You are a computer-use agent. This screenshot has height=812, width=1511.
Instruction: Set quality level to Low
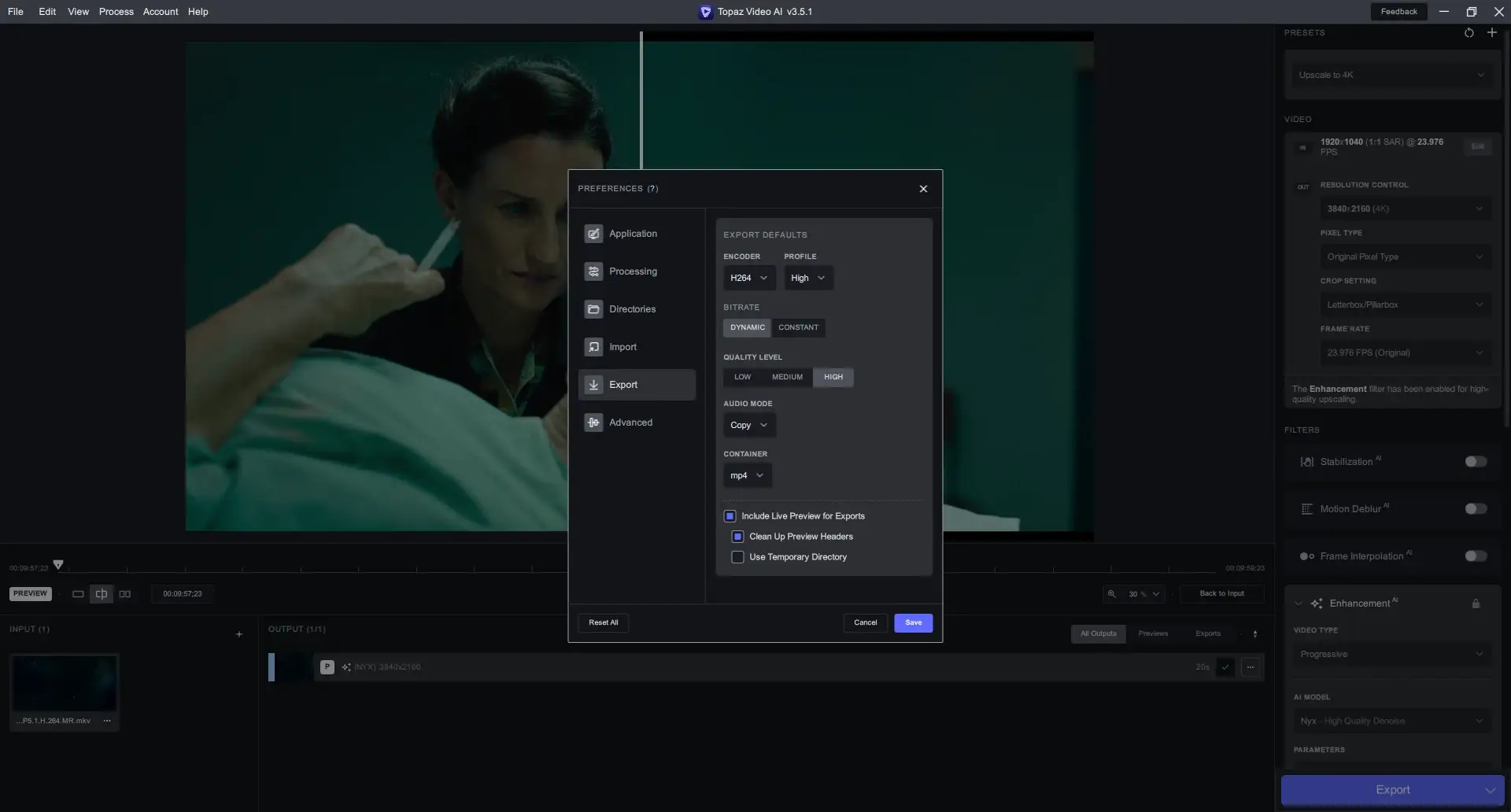click(x=742, y=377)
